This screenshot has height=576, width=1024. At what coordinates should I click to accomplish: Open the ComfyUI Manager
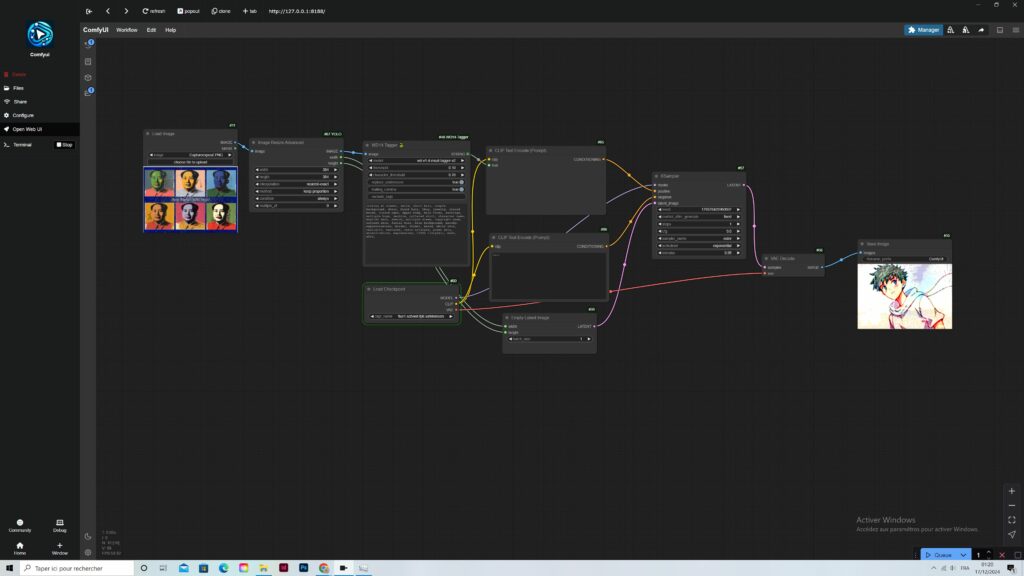pyautogui.click(x=923, y=30)
